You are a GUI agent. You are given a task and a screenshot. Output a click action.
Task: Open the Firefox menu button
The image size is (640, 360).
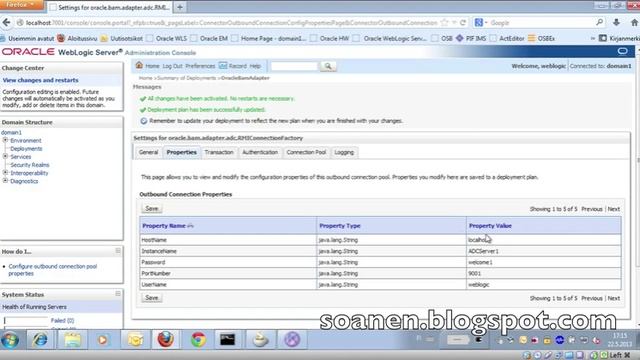pyautogui.click(x=21, y=4)
